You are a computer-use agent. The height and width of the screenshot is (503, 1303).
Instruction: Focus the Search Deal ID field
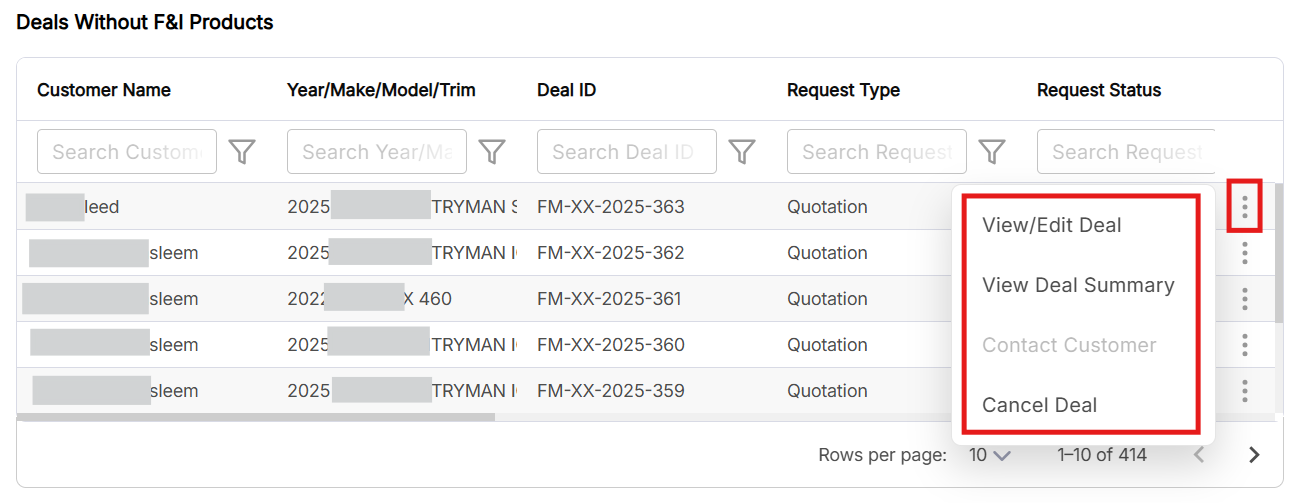[x=626, y=152]
